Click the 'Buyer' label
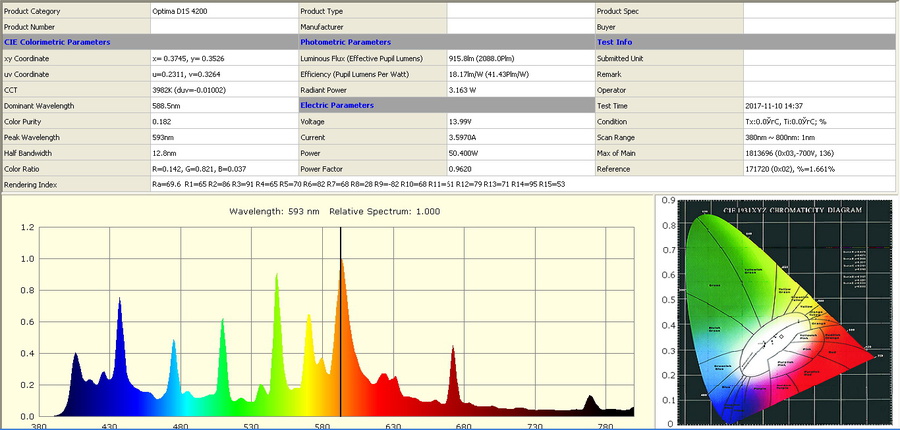The image size is (900, 430). [606, 27]
